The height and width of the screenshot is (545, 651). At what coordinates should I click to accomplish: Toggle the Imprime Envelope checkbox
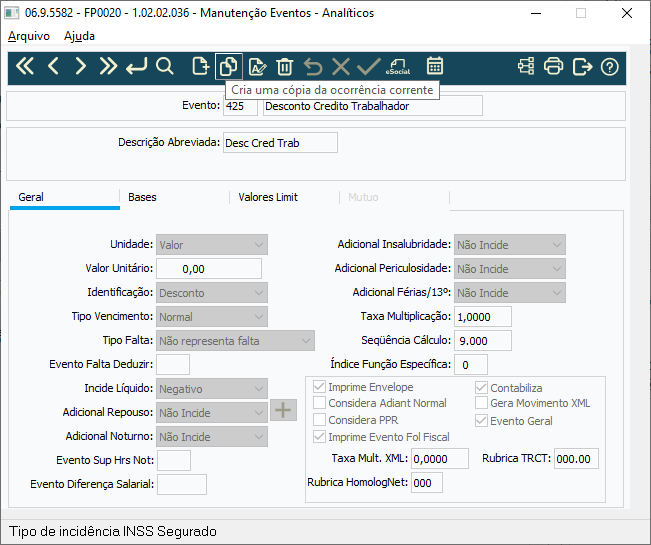pos(320,387)
